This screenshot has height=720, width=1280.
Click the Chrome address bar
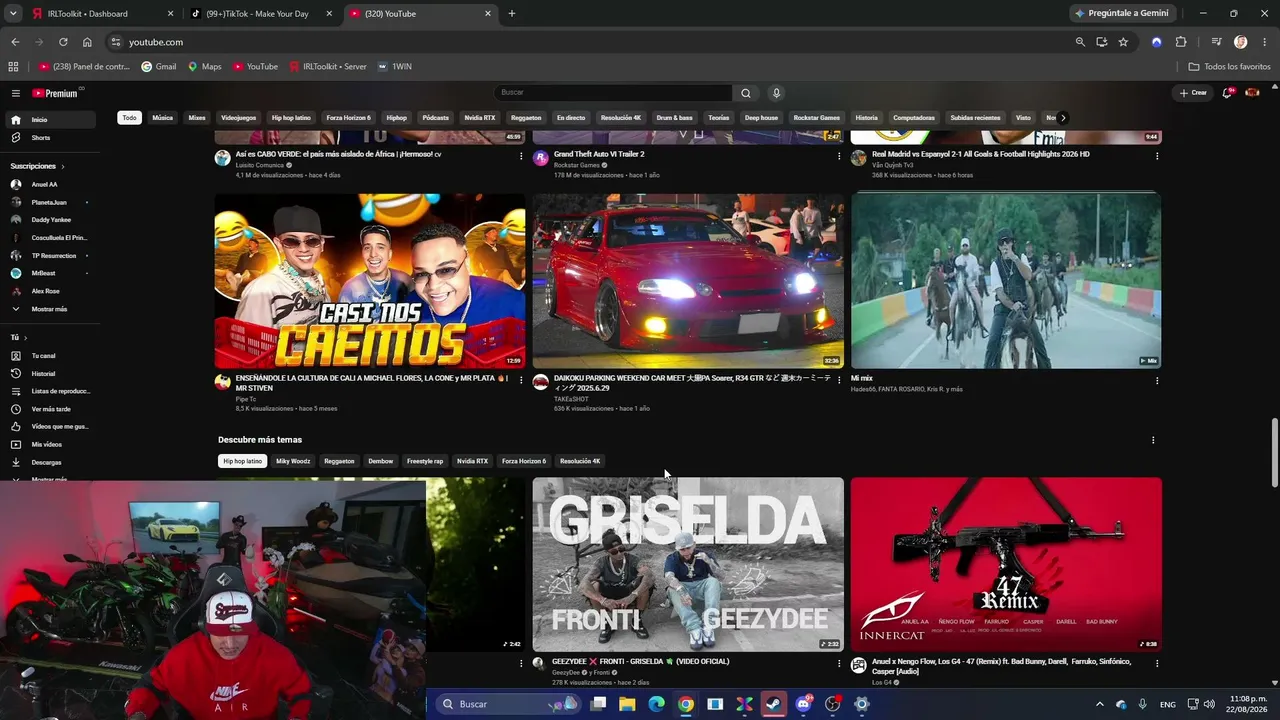point(590,42)
